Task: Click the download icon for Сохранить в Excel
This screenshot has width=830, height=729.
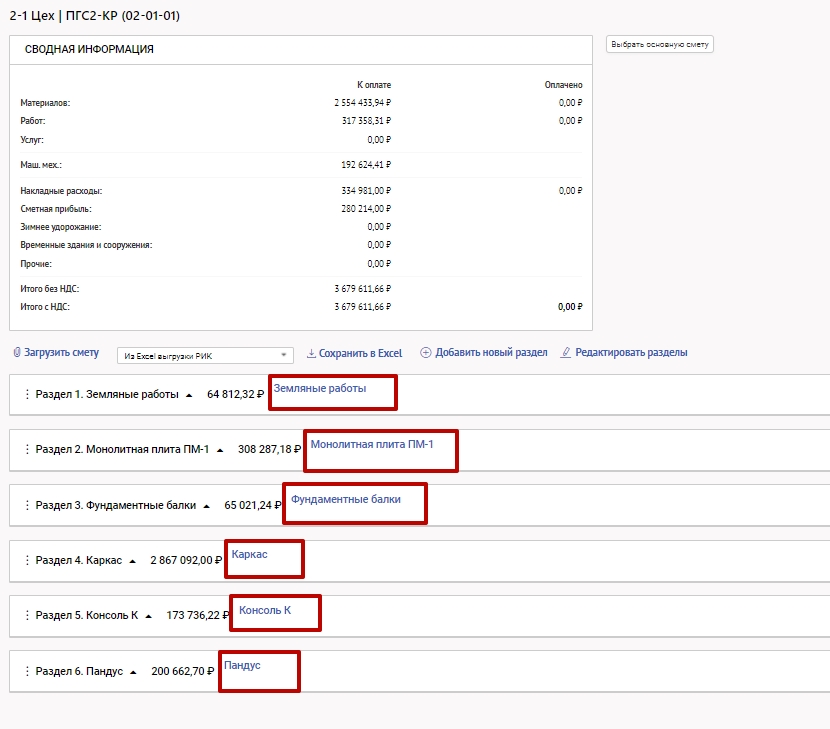Action: coord(311,353)
